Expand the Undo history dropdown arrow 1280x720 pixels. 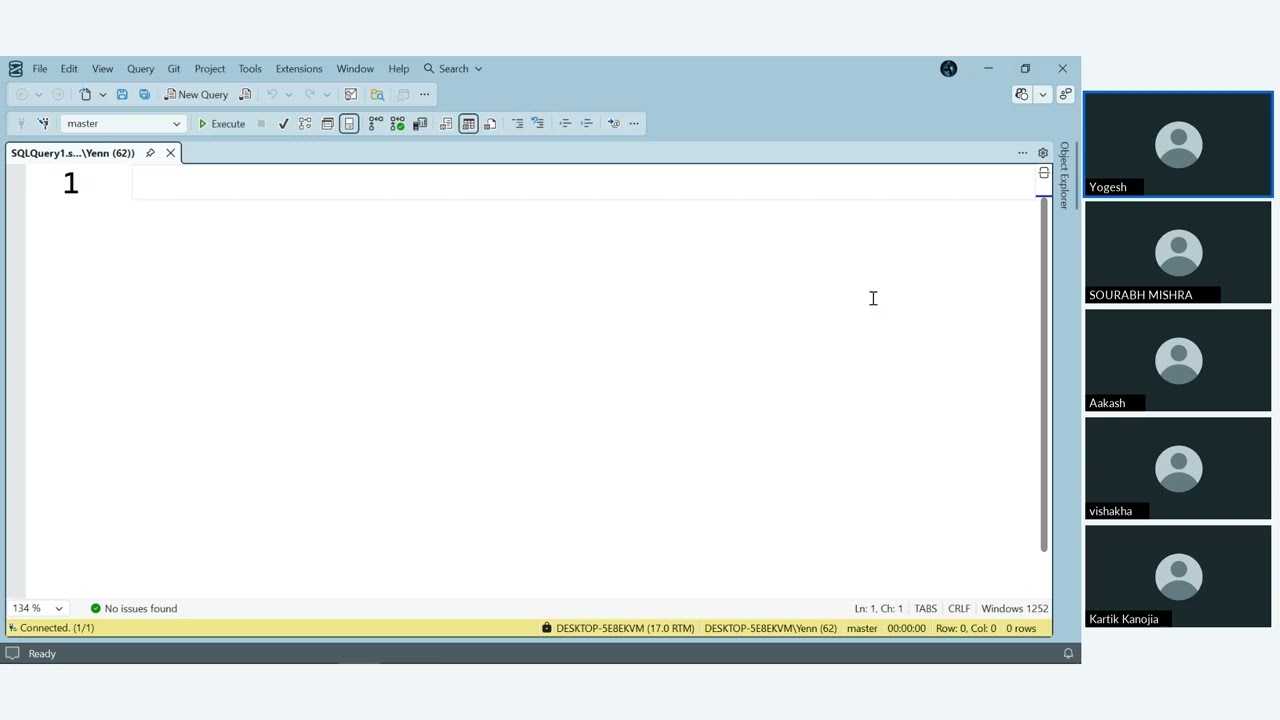(x=288, y=94)
